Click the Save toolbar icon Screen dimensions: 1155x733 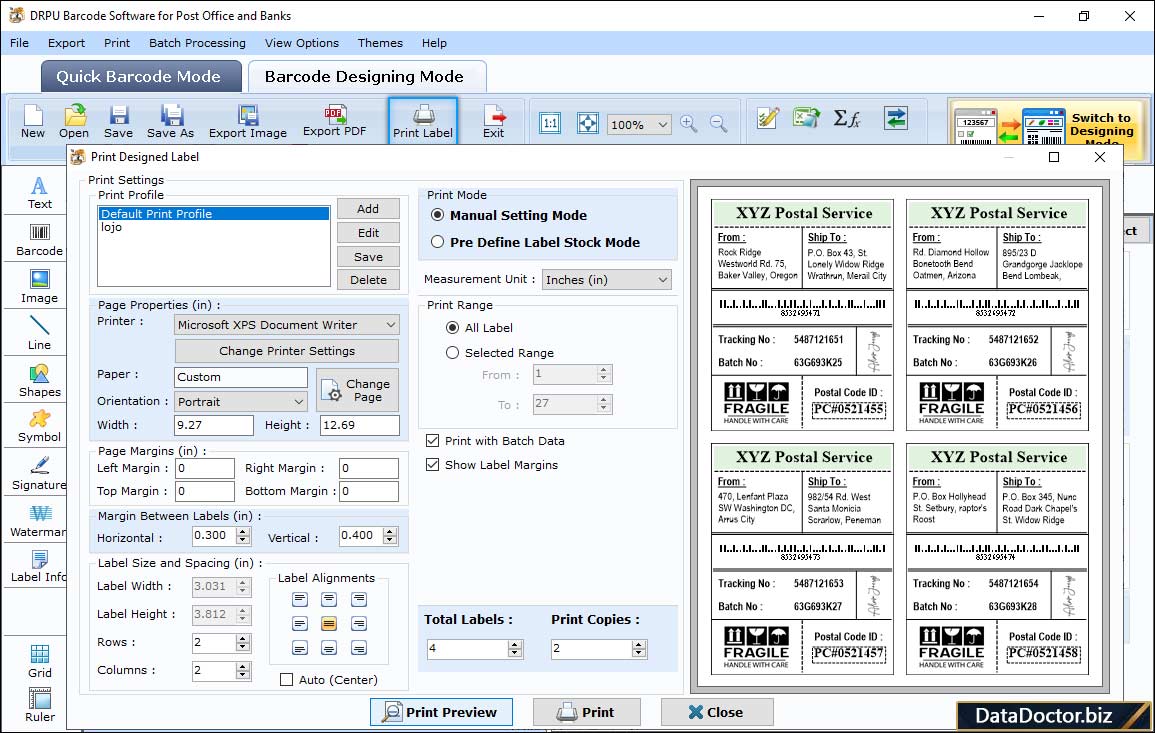[118, 122]
